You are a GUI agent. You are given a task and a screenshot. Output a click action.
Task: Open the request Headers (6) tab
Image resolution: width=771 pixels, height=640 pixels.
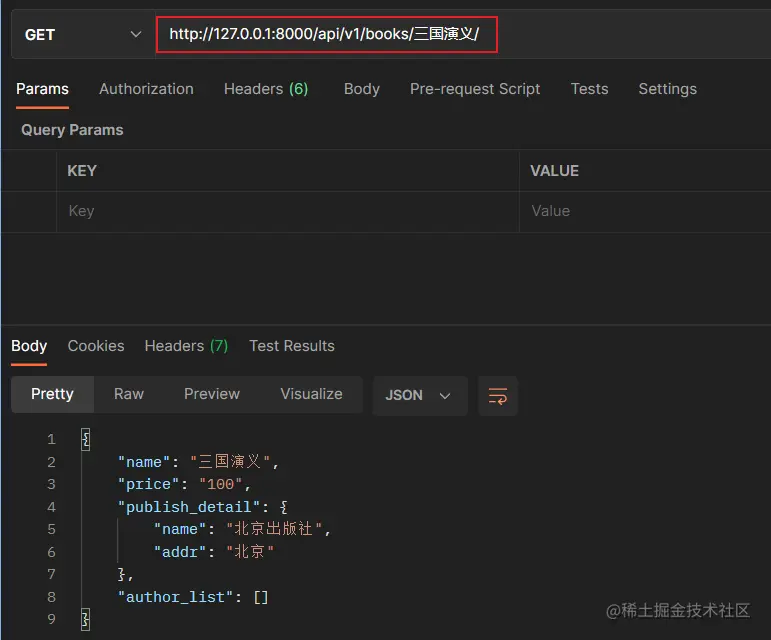[266, 89]
